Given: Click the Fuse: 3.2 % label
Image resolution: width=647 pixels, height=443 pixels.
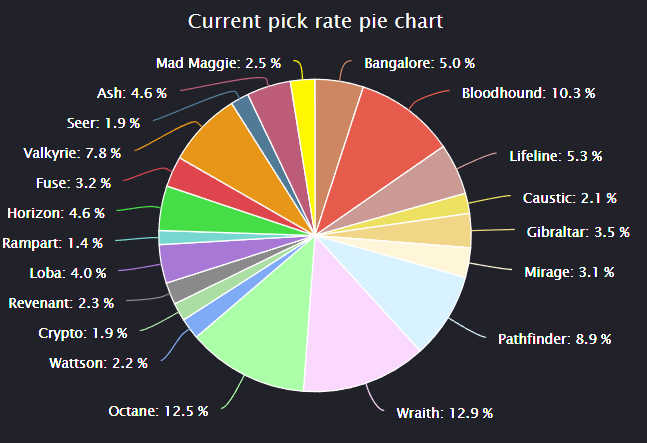Looking at the screenshot, I should 73,183.
